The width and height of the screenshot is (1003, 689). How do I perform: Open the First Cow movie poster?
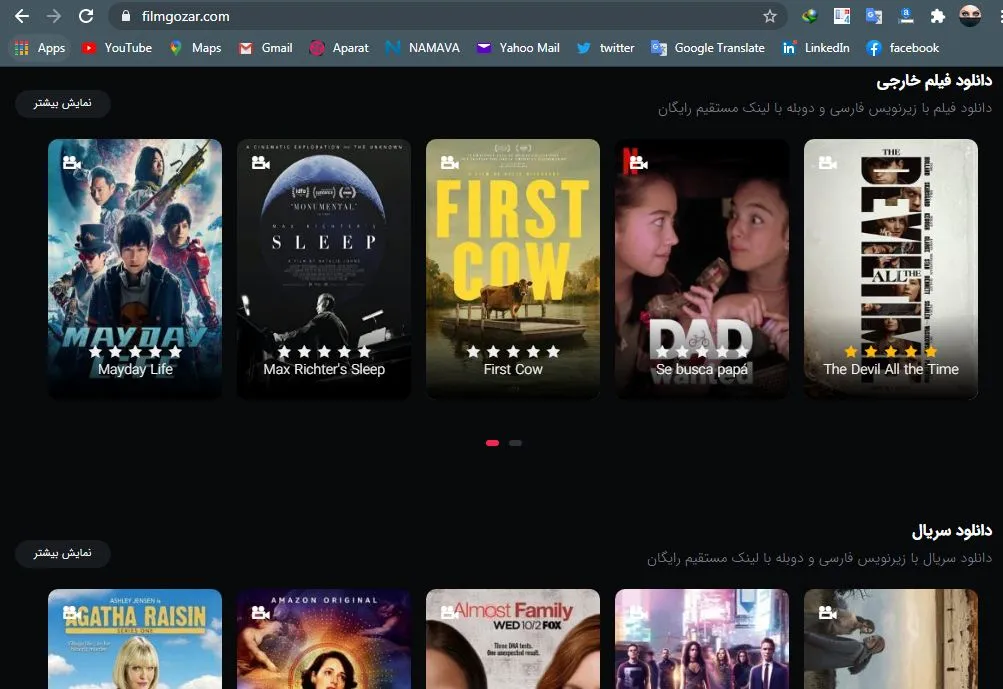[x=513, y=250]
